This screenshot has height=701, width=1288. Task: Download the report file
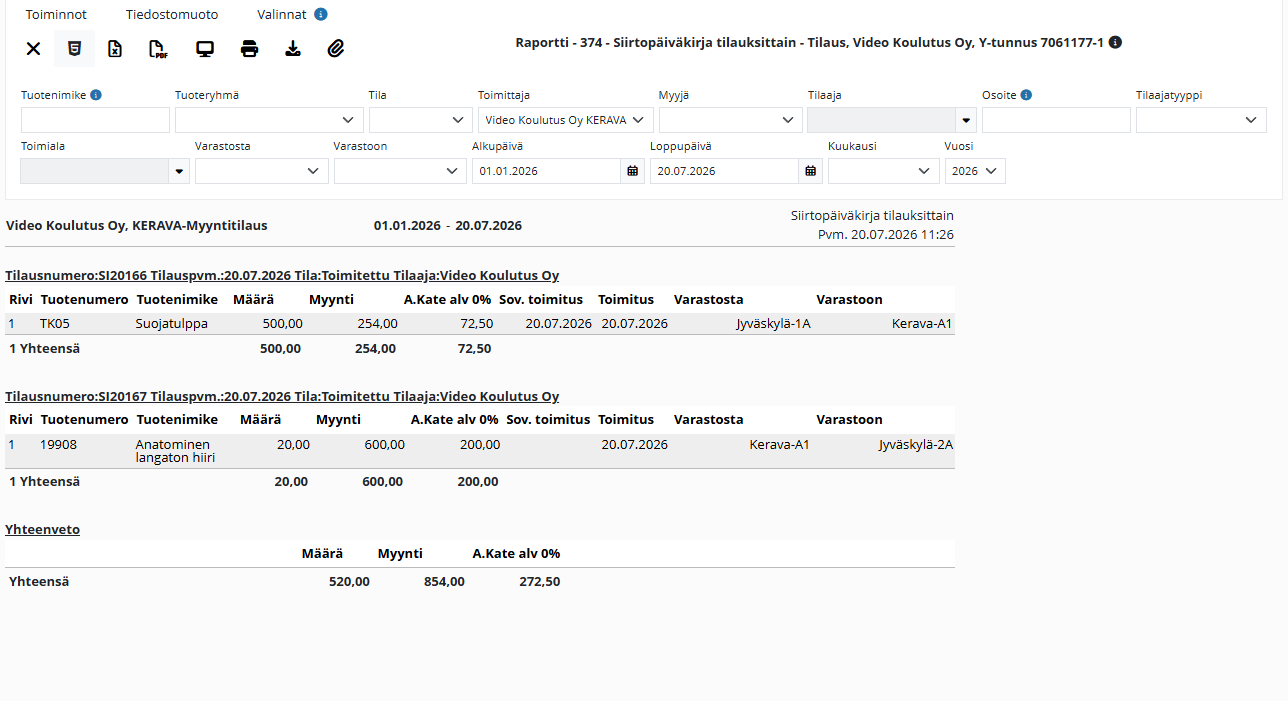(293, 48)
